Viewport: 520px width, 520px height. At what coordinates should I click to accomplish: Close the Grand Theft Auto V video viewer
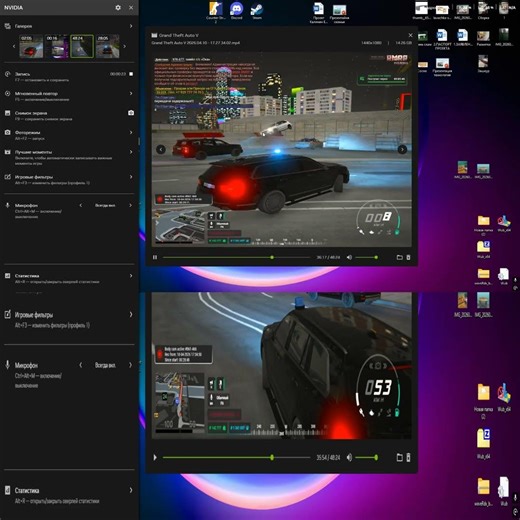click(411, 35)
